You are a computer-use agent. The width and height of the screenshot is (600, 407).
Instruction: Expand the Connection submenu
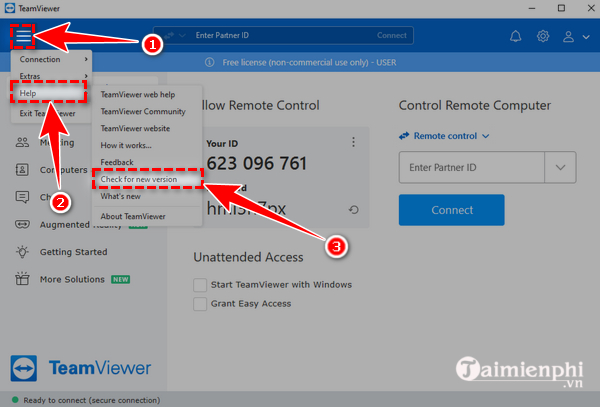click(51, 59)
